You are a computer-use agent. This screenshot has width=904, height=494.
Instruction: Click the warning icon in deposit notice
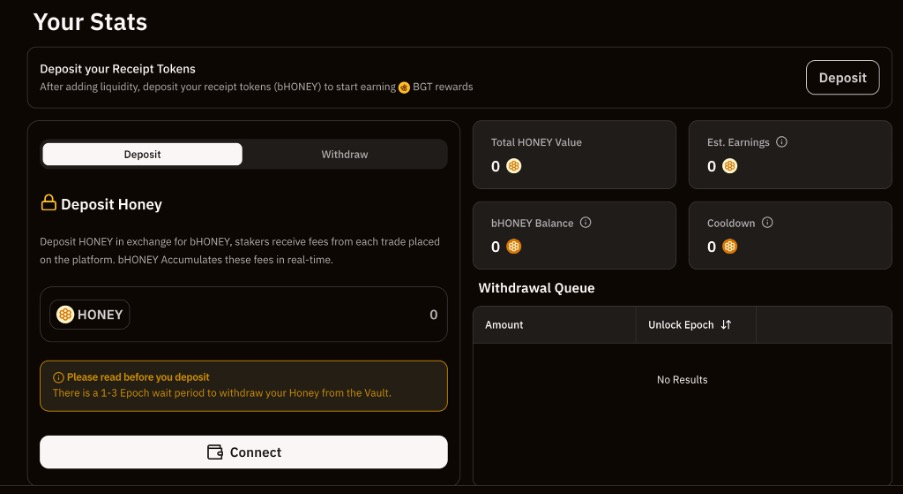[58, 377]
